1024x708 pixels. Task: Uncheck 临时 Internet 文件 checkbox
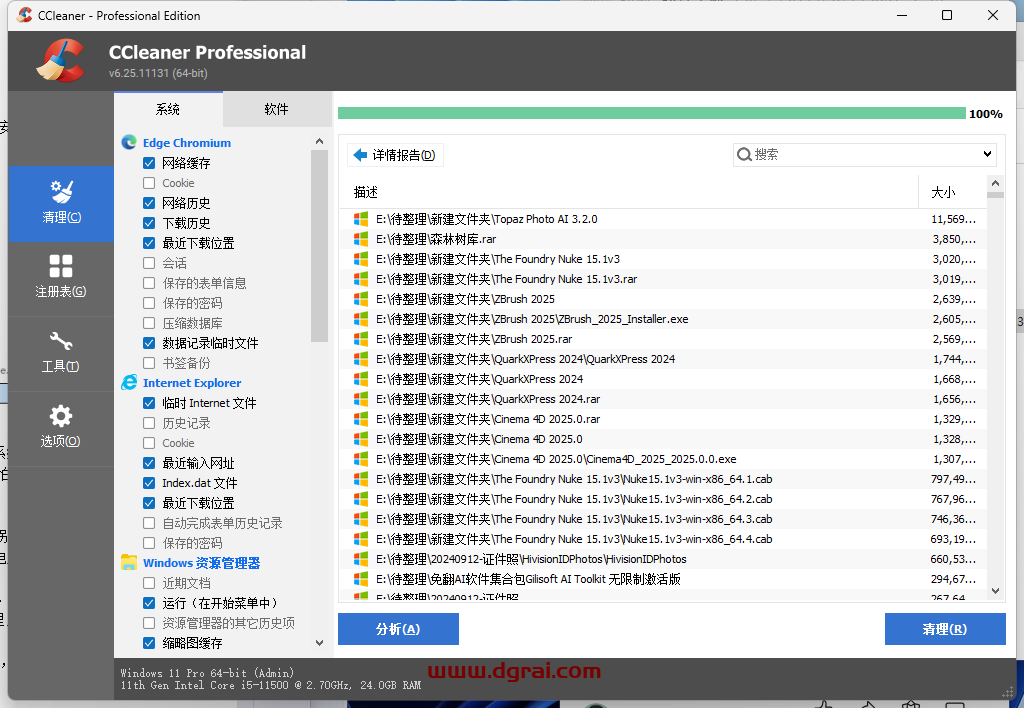coord(149,403)
